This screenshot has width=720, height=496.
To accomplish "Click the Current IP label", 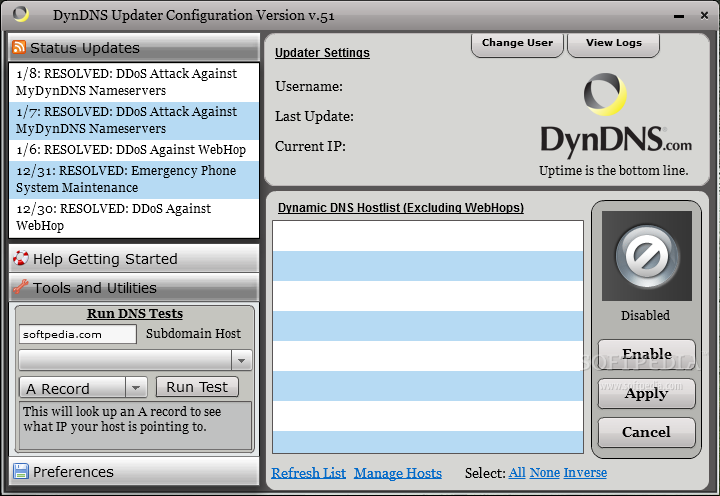I will (310, 146).
